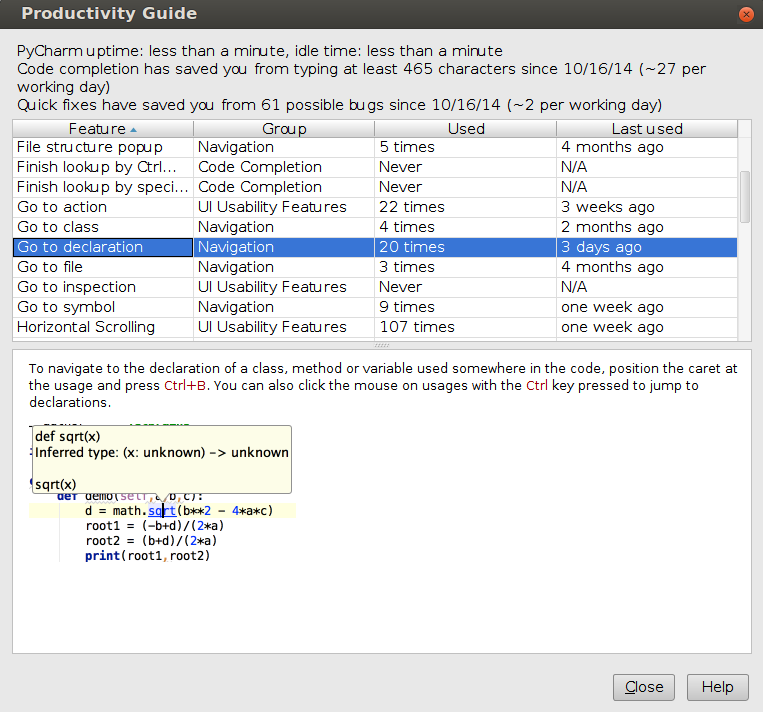Click the red 'Ctrl+B' shortcut text
Image resolution: width=763 pixels, height=712 pixels.
point(185,385)
